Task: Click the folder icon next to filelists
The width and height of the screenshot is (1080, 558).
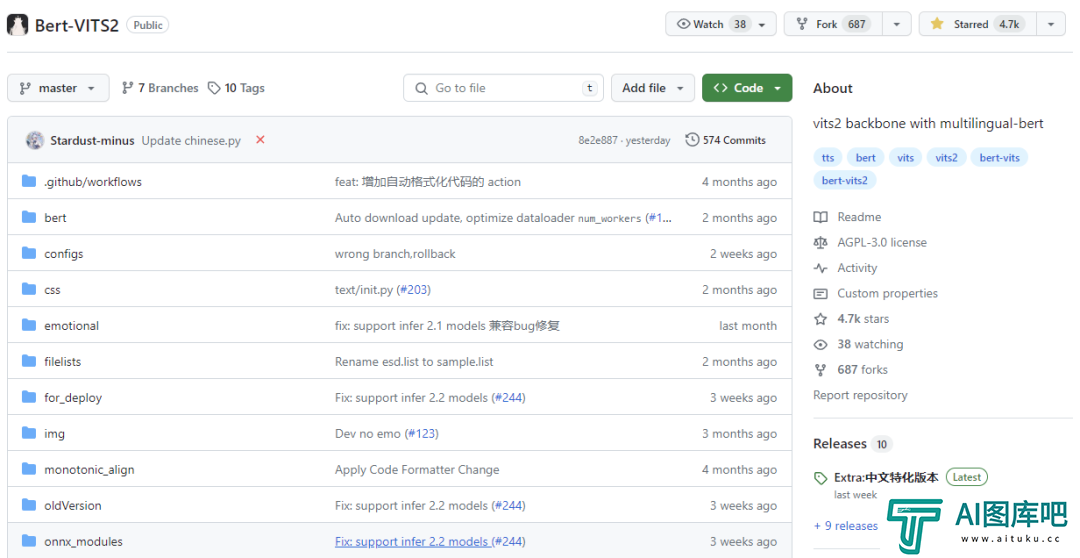Action: [x=29, y=360]
